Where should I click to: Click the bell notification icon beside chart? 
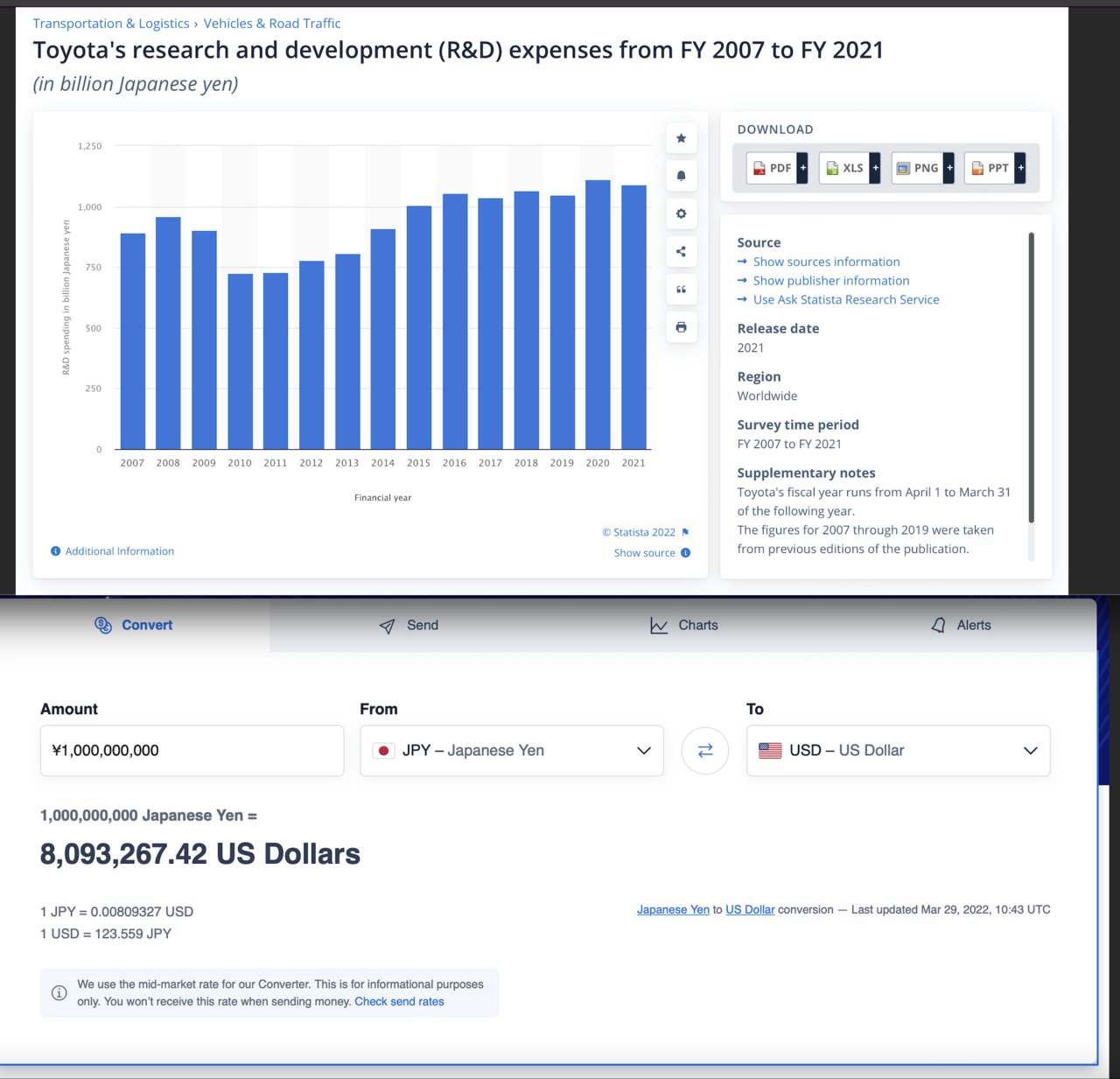point(681,176)
